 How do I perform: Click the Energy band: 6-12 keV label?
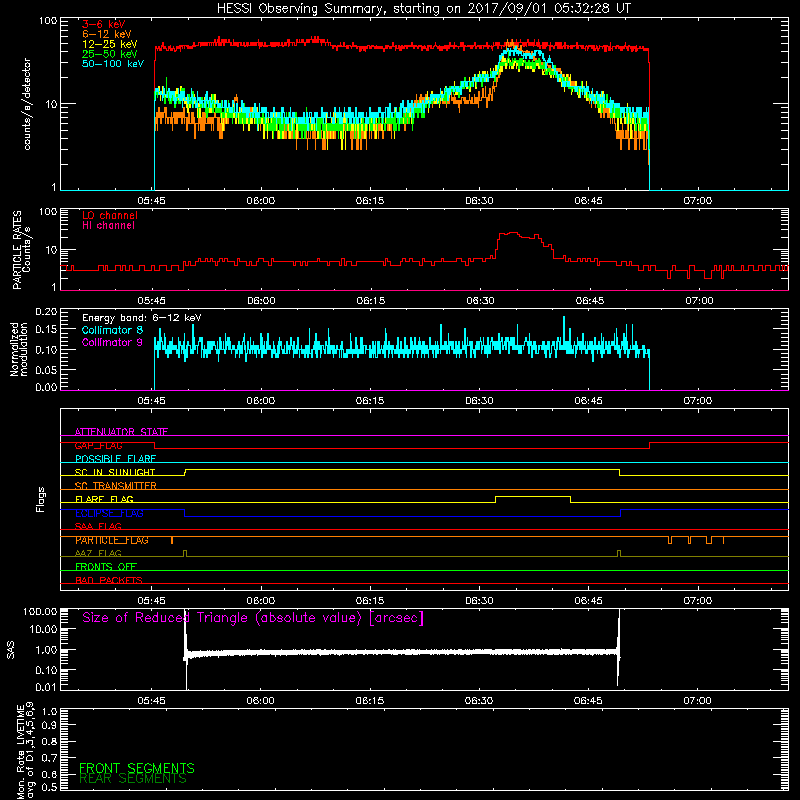pos(141,318)
